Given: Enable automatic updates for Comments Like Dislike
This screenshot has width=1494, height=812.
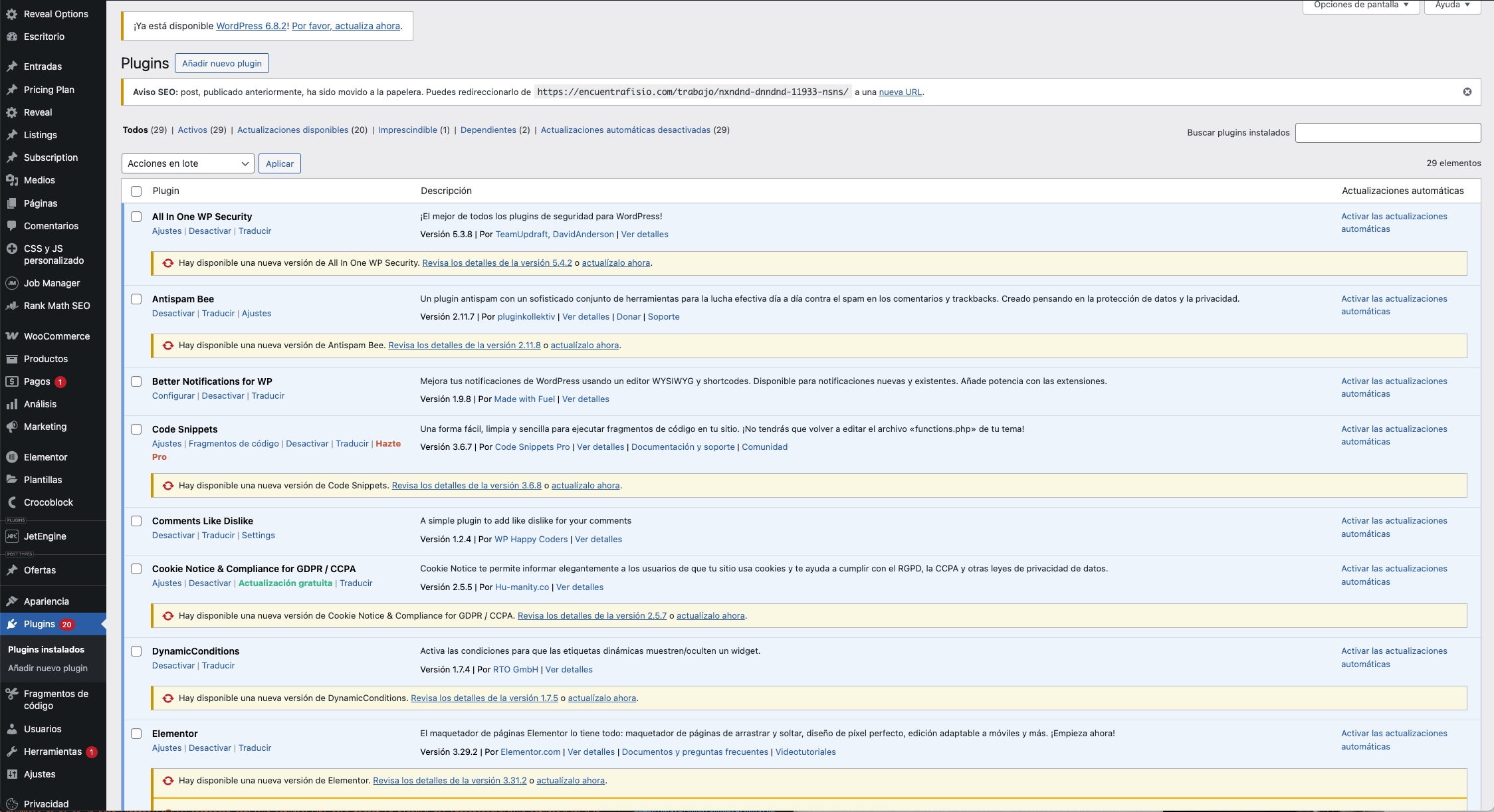Looking at the screenshot, I should [1394, 528].
